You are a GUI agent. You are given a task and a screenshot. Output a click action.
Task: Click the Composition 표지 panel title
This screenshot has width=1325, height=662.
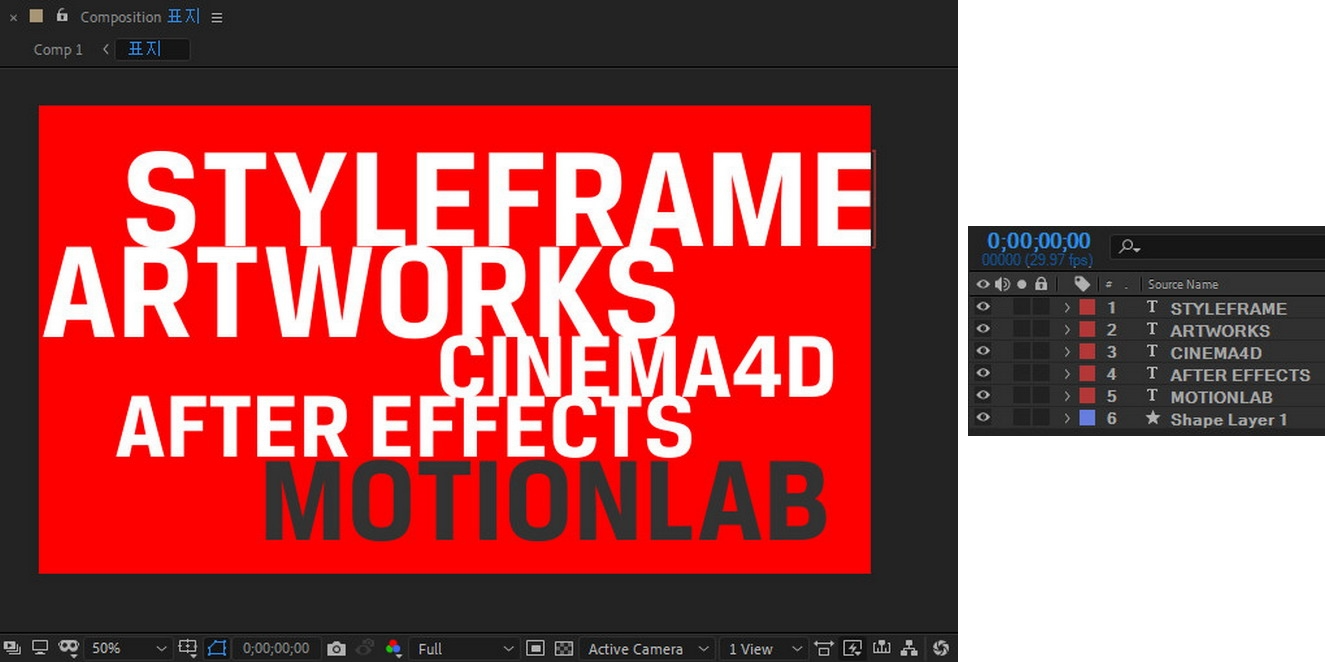140,17
